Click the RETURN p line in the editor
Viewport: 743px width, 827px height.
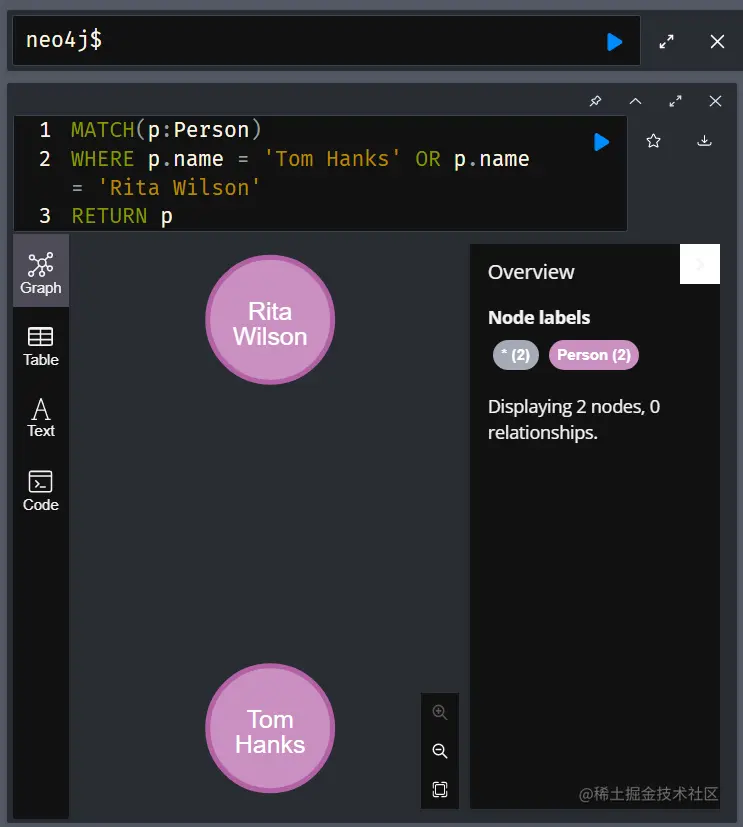pyautogui.click(x=122, y=216)
